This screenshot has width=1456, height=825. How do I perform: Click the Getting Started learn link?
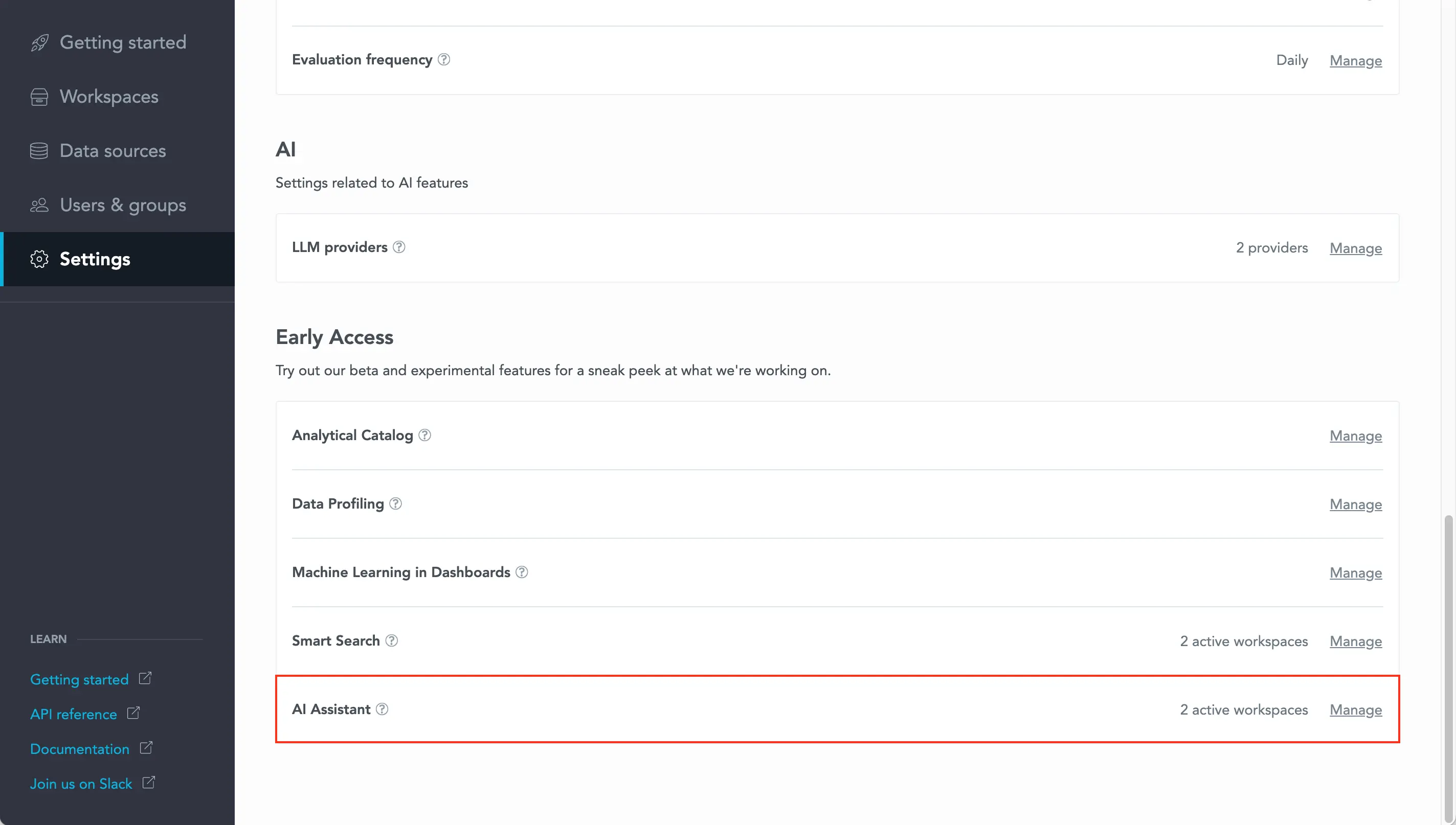80,679
